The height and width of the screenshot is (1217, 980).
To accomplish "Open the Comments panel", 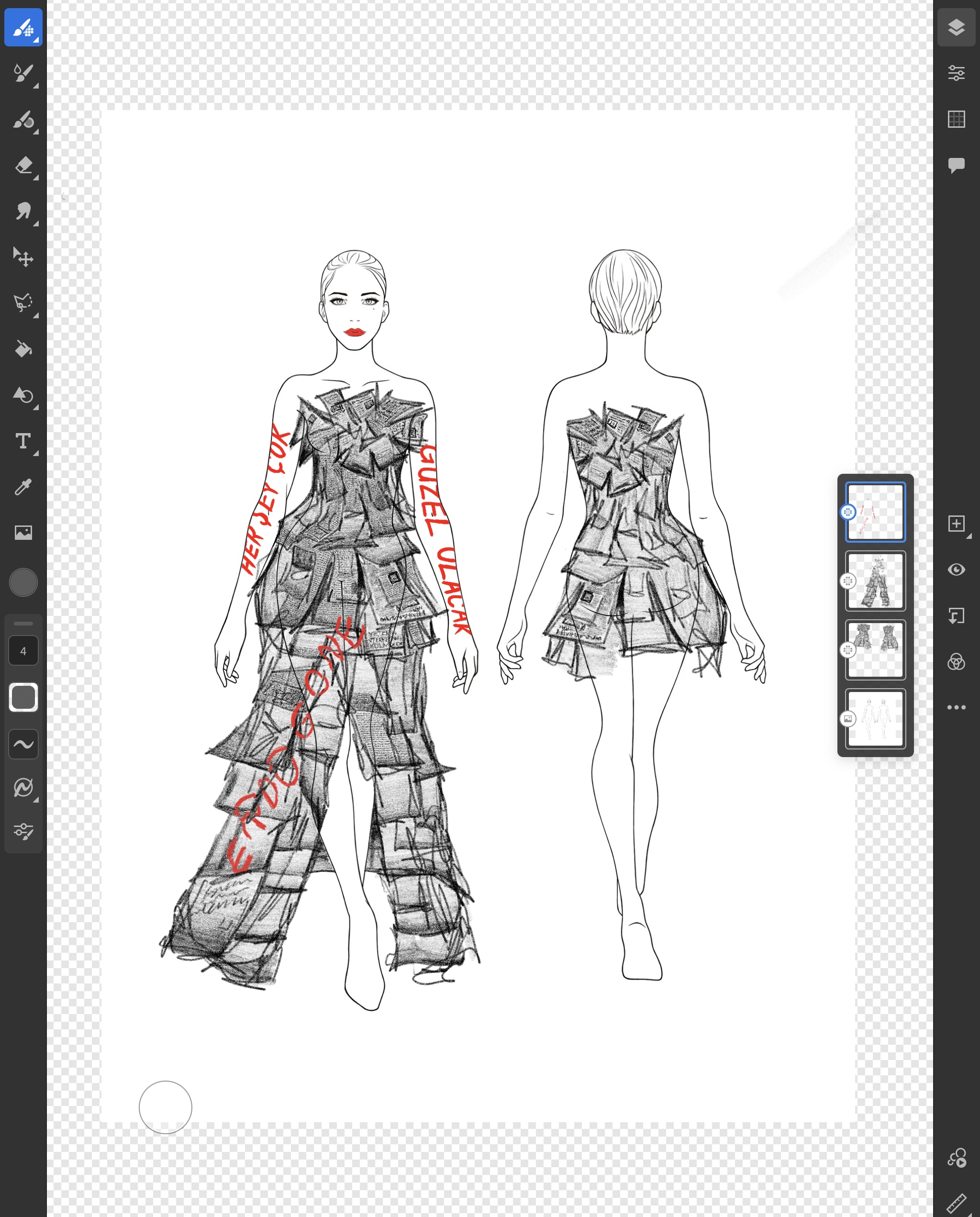I will coord(956,165).
